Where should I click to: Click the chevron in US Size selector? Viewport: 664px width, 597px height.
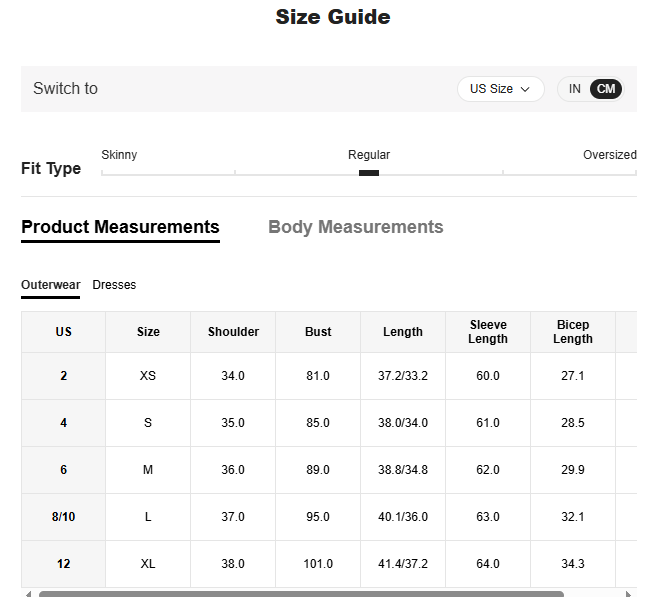coord(525,90)
